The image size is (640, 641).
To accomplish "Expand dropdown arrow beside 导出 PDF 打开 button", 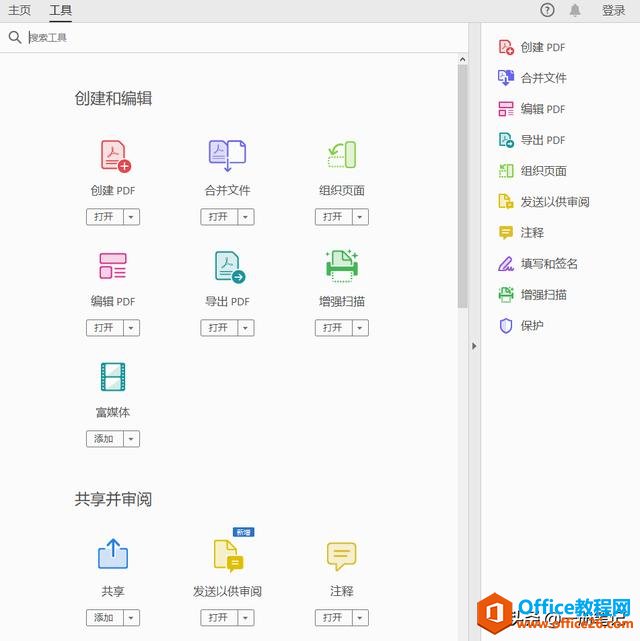I will [x=246, y=328].
